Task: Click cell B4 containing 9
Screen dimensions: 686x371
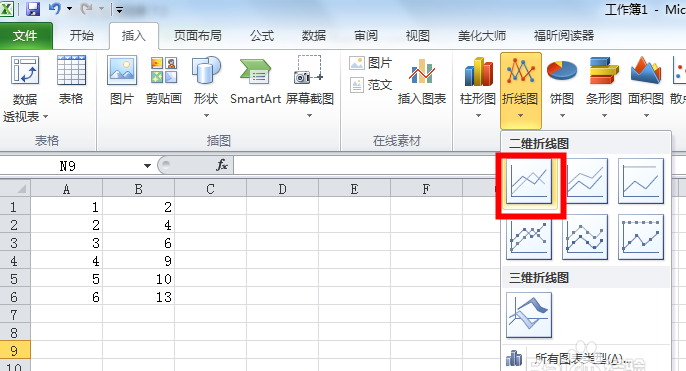Action: point(138,261)
